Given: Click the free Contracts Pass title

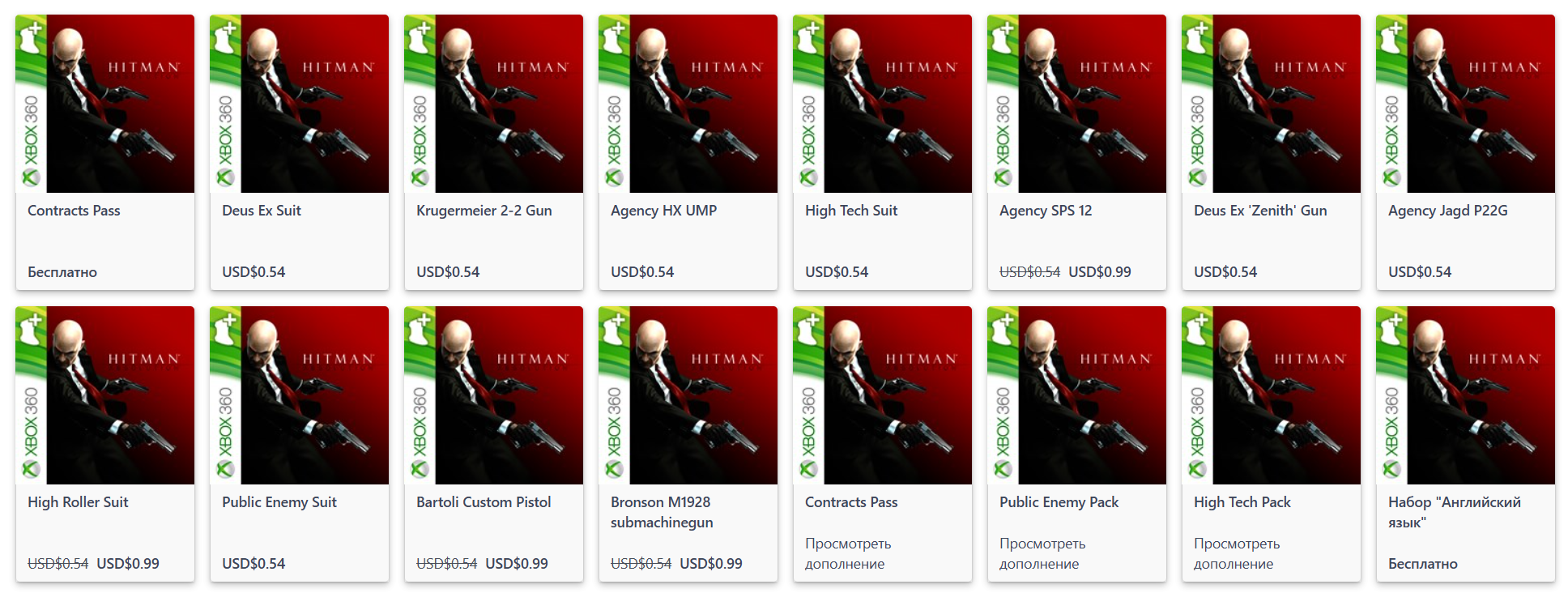Looking at the screenshot, I should click(x=74, y=211).
